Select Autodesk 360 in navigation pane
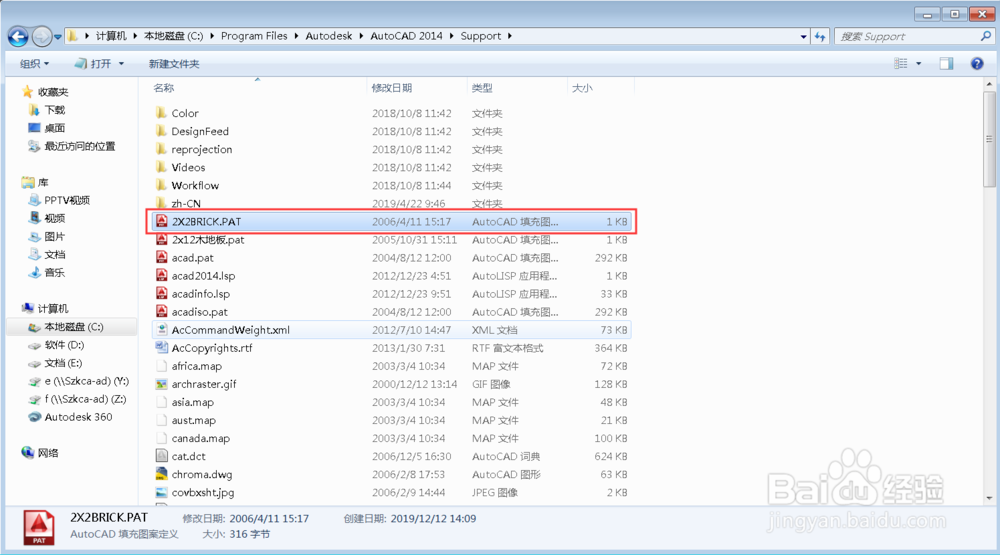The width and height of the screenshot is (1000, 555). [78, 417]
